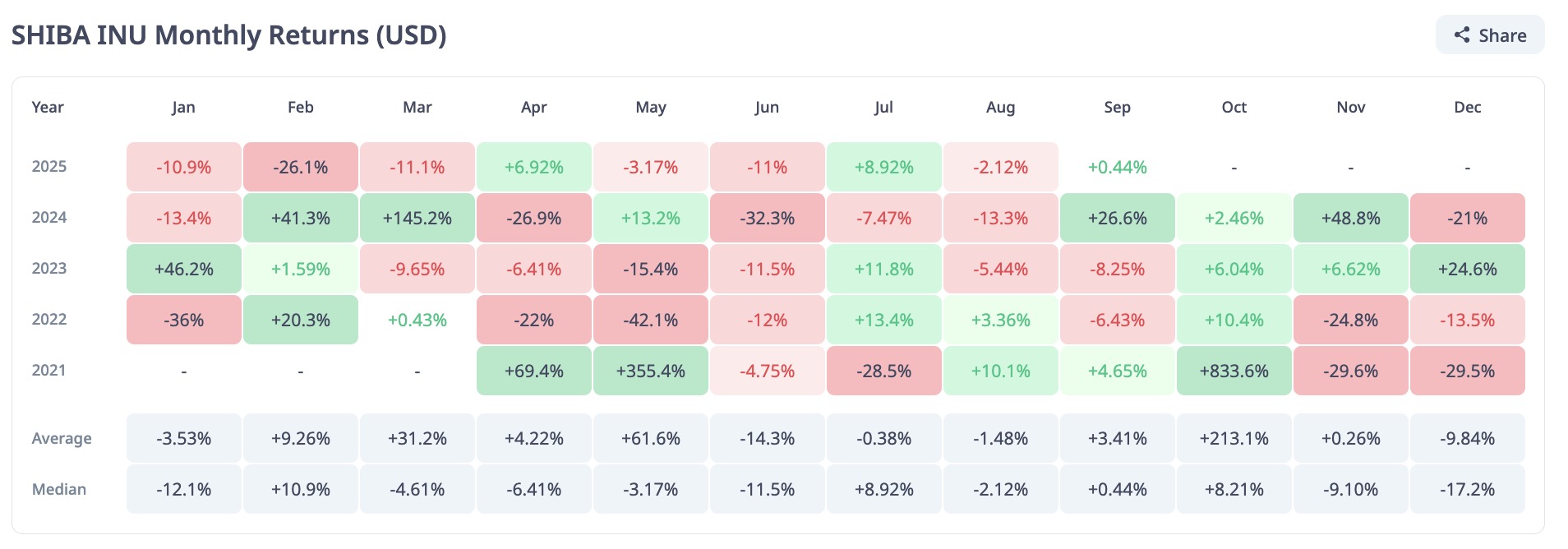Click the share icon in Share button
This screenshot has width=1568, height=549.
pos(1462,35)
